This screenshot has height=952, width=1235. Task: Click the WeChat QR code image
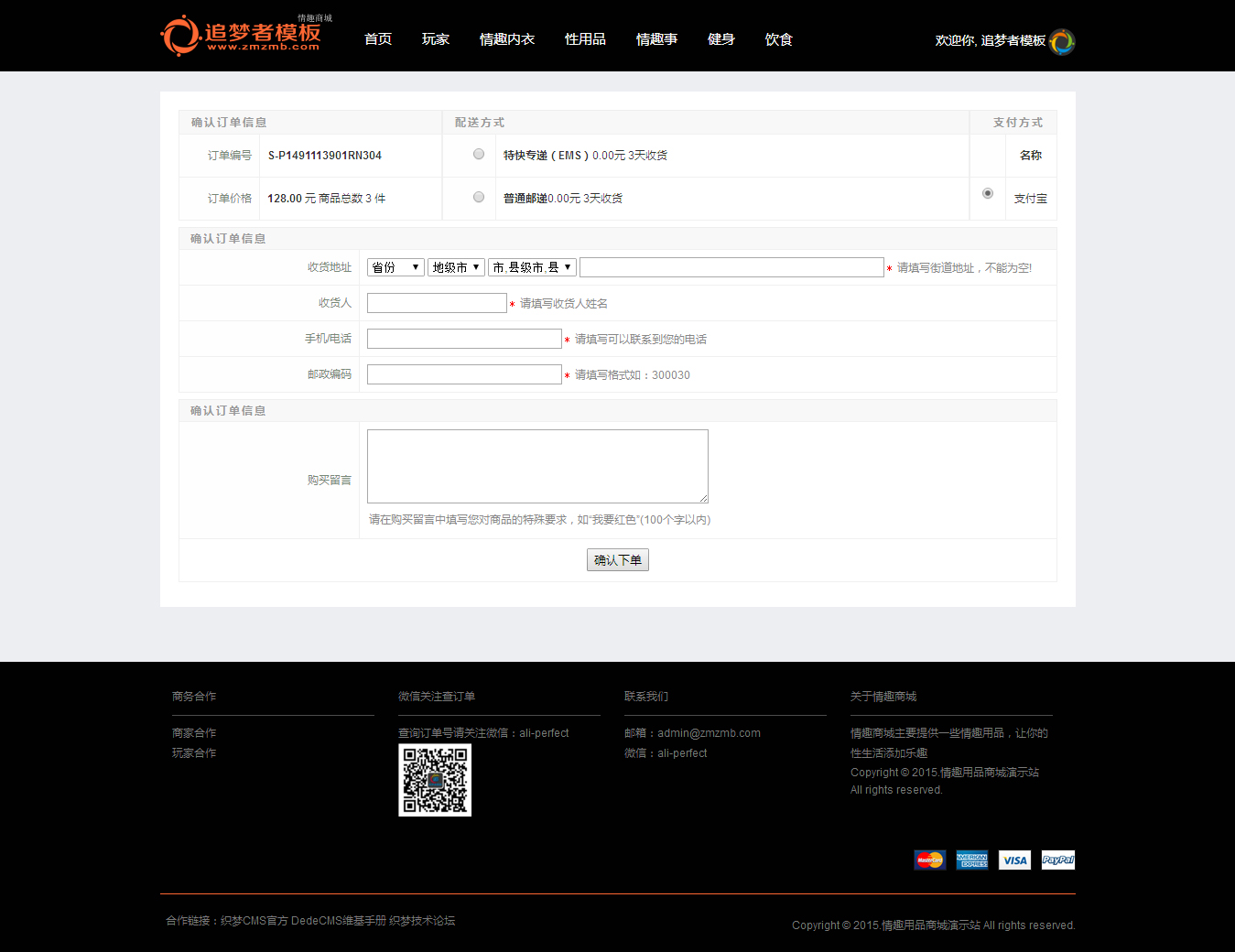[435, 780]
